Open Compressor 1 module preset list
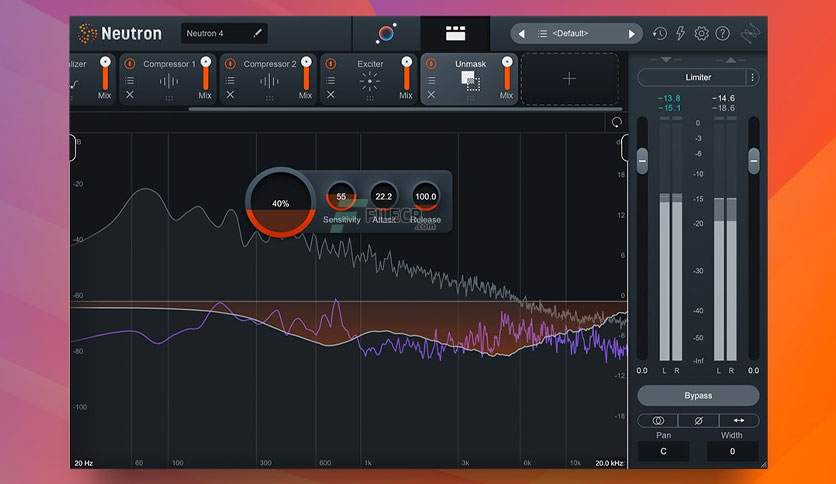836x484 pixels. coord(130,80)
